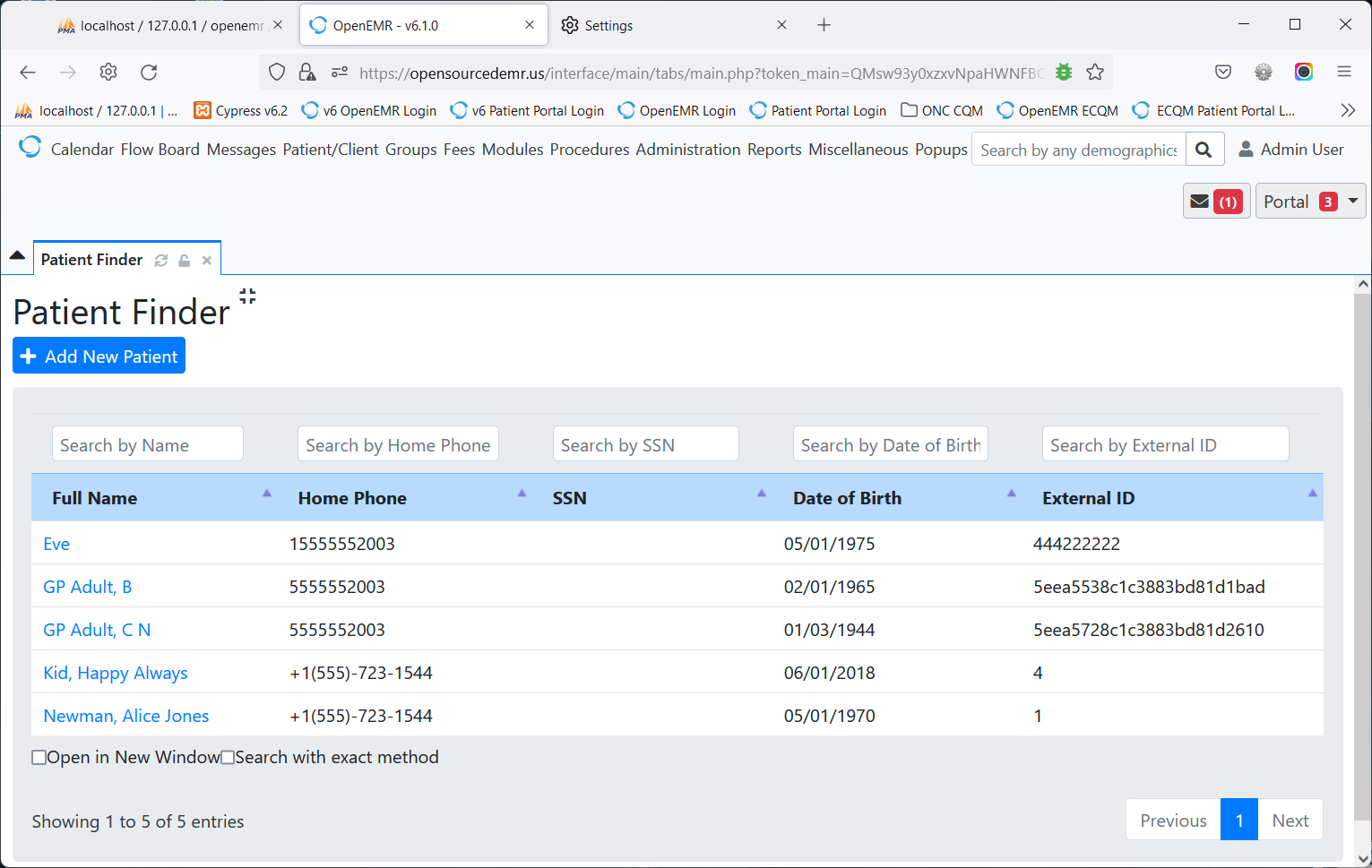Viewport: 1372px width, 868px height.
Task: Click the demographics search magnifier icon
Action: (1204, 149)
